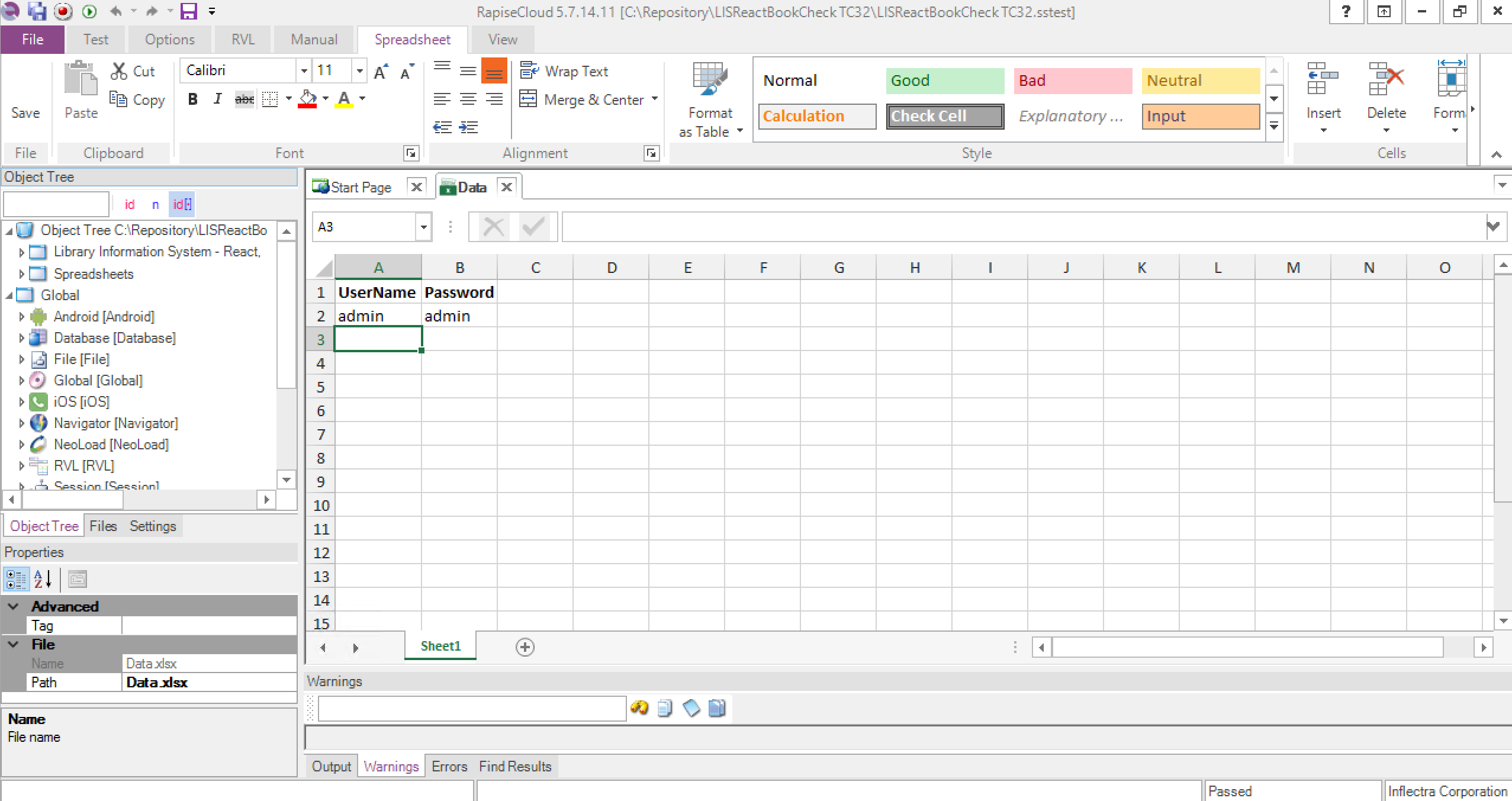Click the Cut scissors icon
Viewport: 1512px width, 801px height.
click(119, 71)
